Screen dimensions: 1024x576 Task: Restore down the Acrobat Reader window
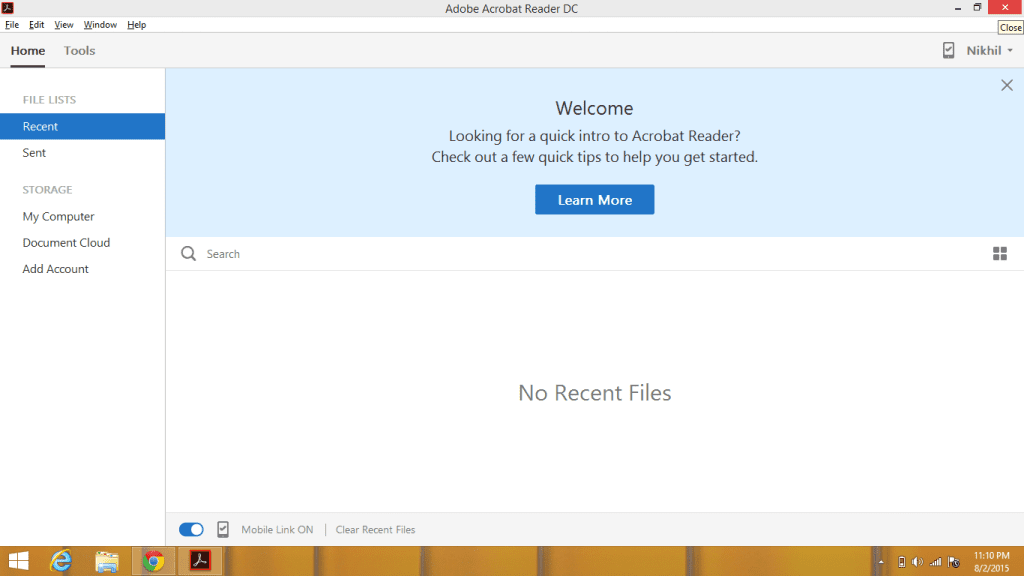coord(977,8)
